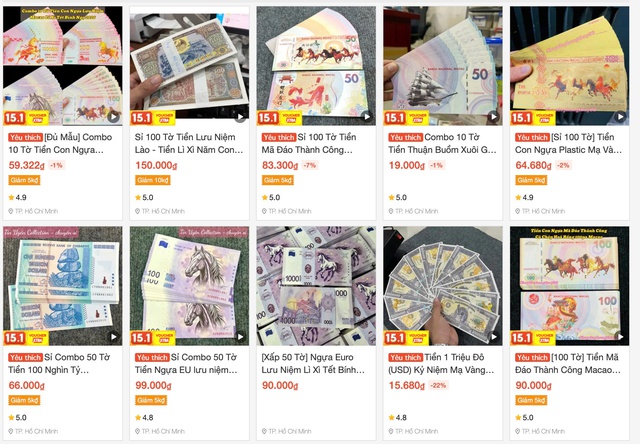640x444 pixels.
Task: Click the Yêu thích badge on Con Ngựa Plastic item
Action: pyautogui.click(x=532, y=138)
